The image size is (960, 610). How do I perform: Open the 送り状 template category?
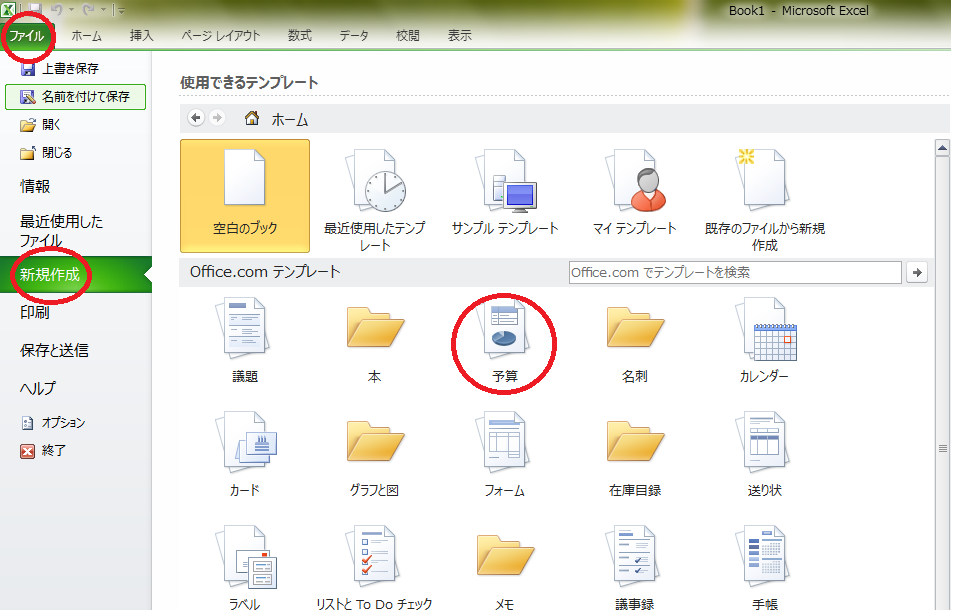pos(765,454)
